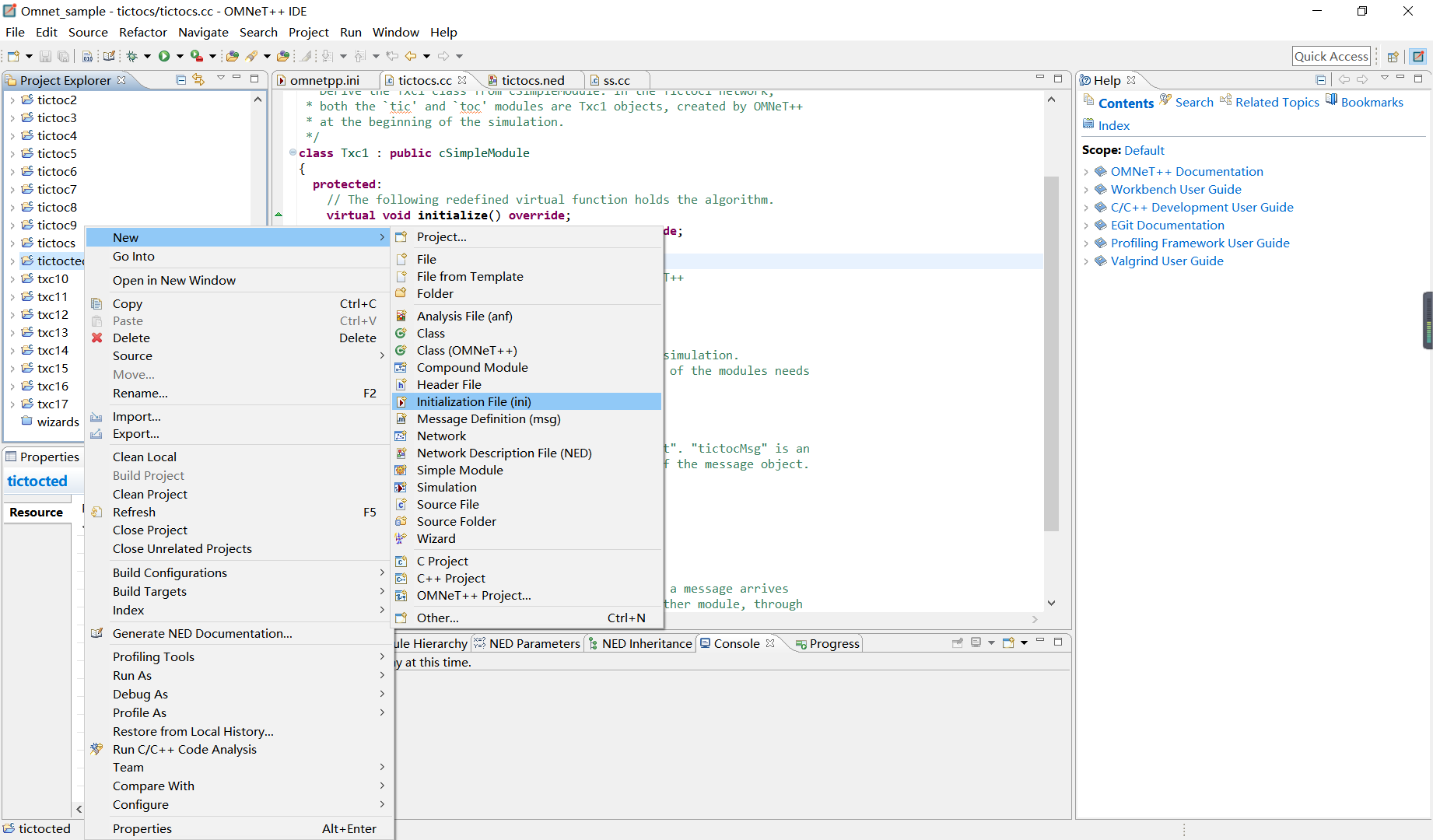The width and height of the screenshot is (1433, 840).
Task: Click C/C++ Development User Guide link
Action: (1201, 207)
